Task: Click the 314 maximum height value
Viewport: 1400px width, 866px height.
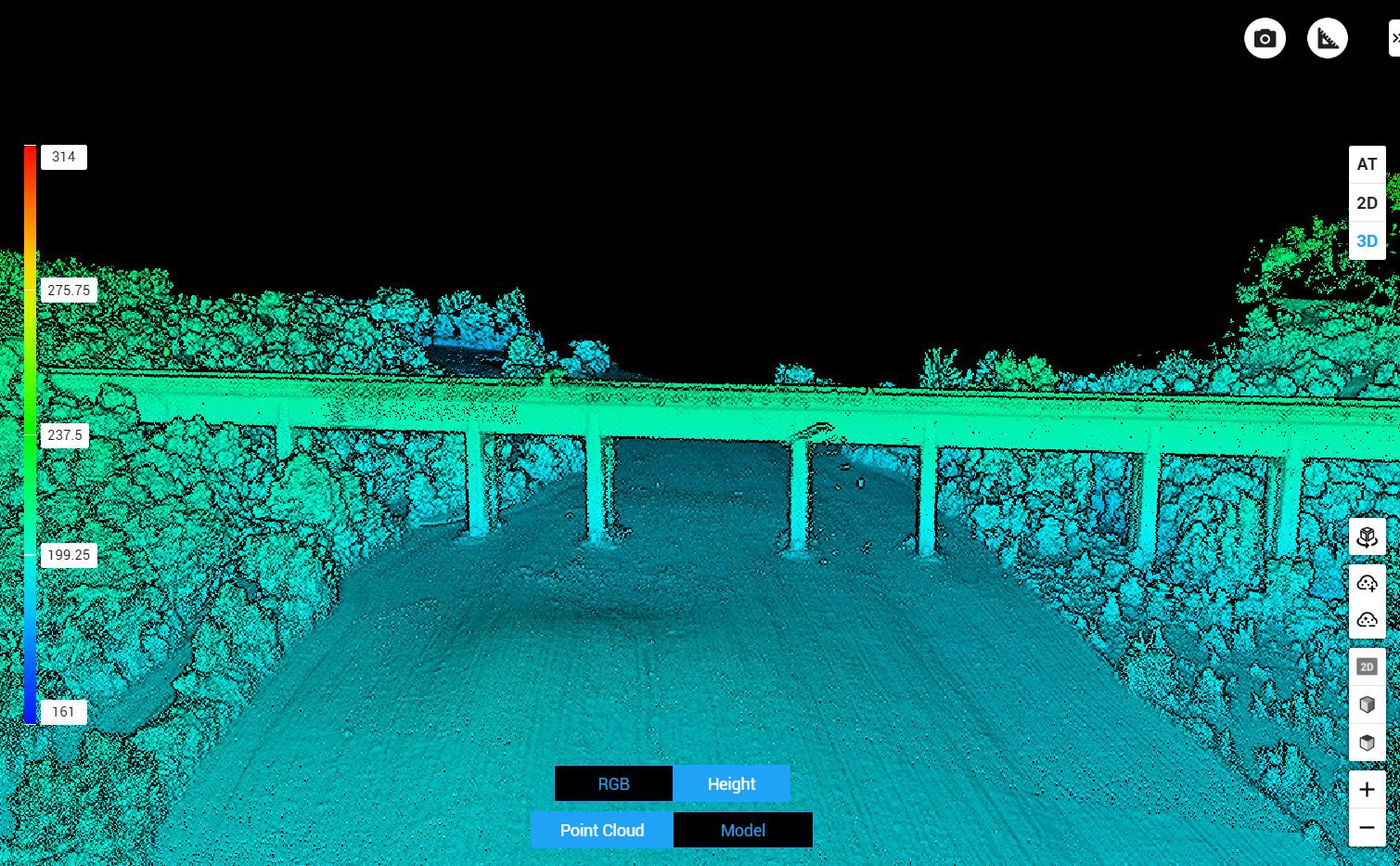Action: 64,157
